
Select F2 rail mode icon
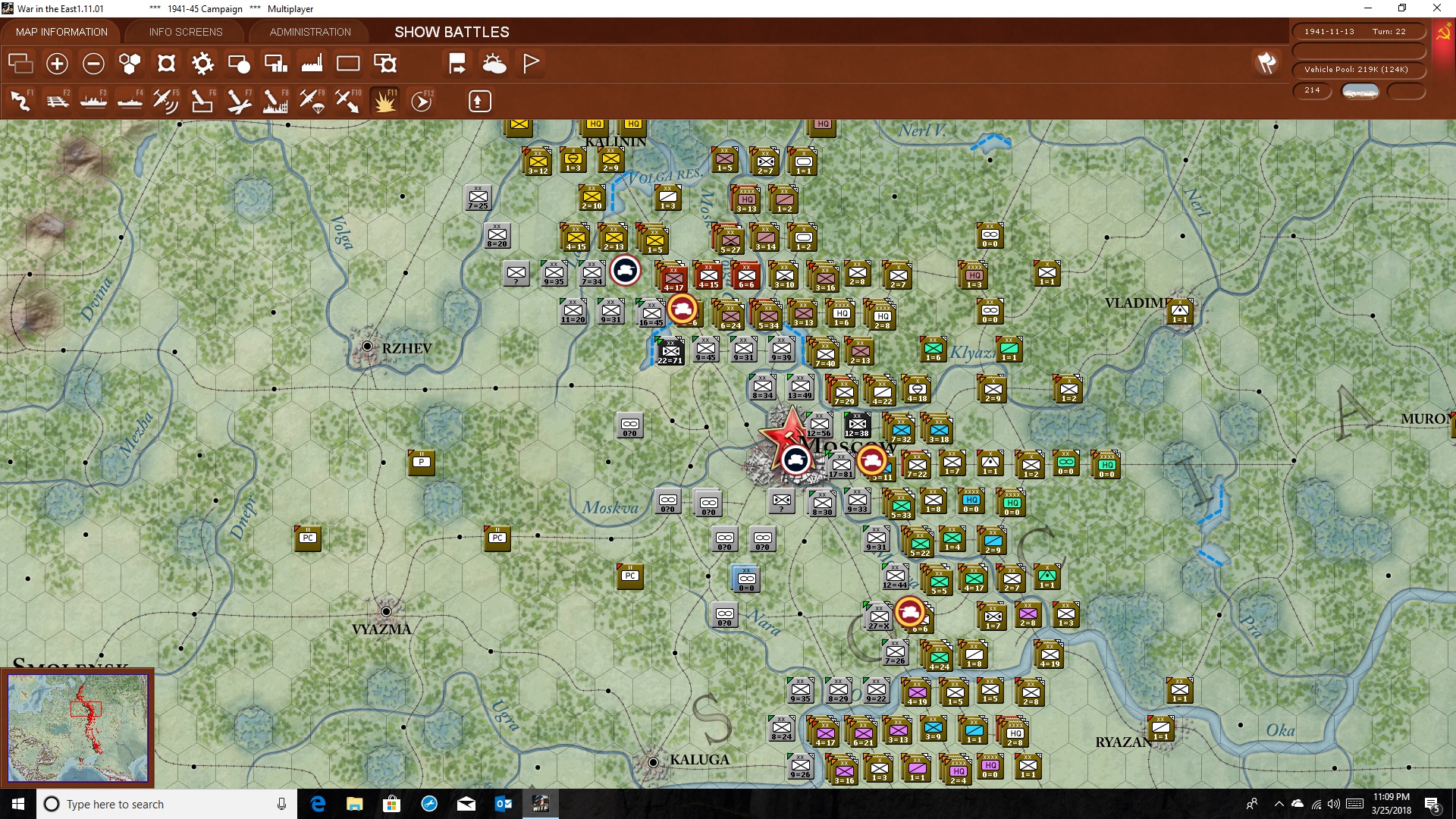click(57, 101)
